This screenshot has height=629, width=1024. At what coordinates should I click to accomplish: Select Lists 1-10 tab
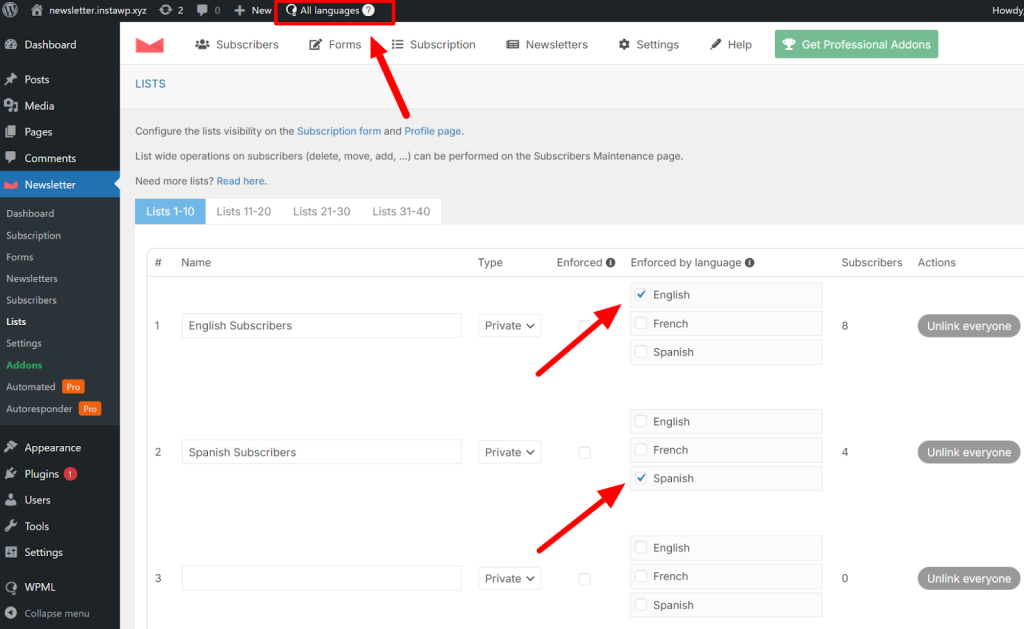170,212
